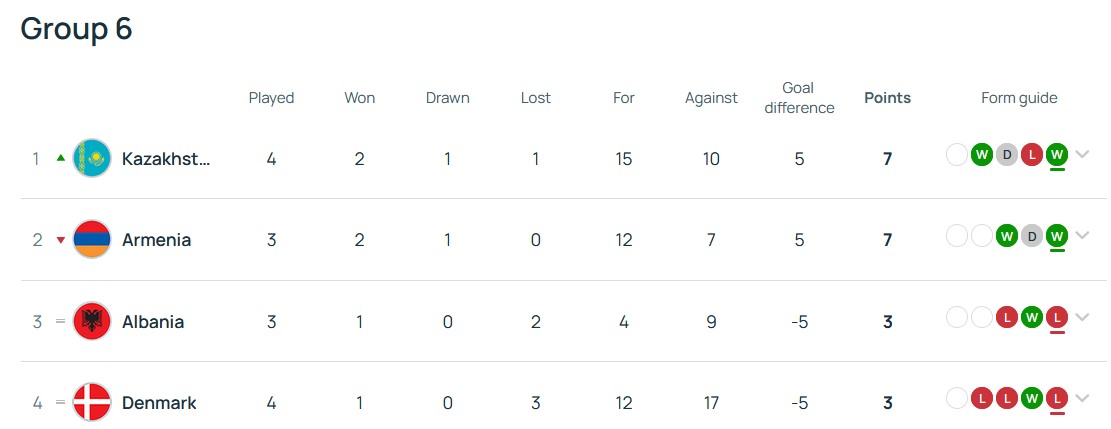Click the Denmark flag icon
The height and width of the screenshot is (429, 1111).
point(92,403)
